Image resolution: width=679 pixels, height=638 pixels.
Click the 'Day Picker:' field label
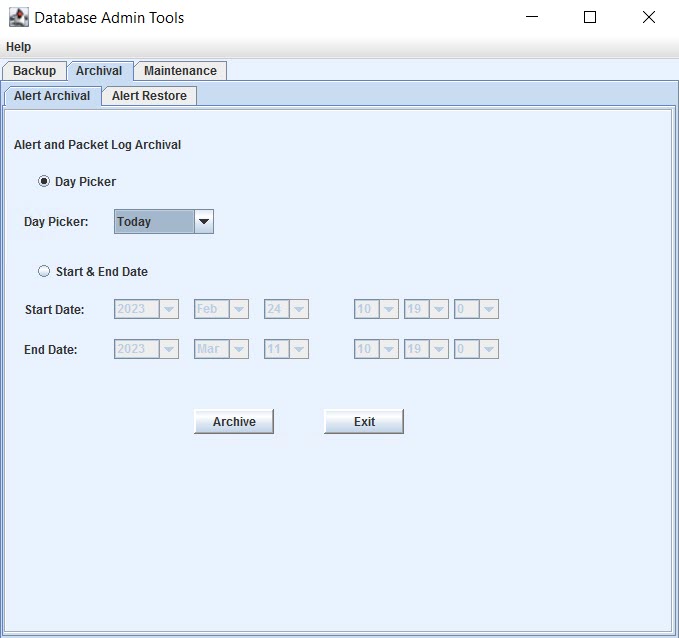56,222
